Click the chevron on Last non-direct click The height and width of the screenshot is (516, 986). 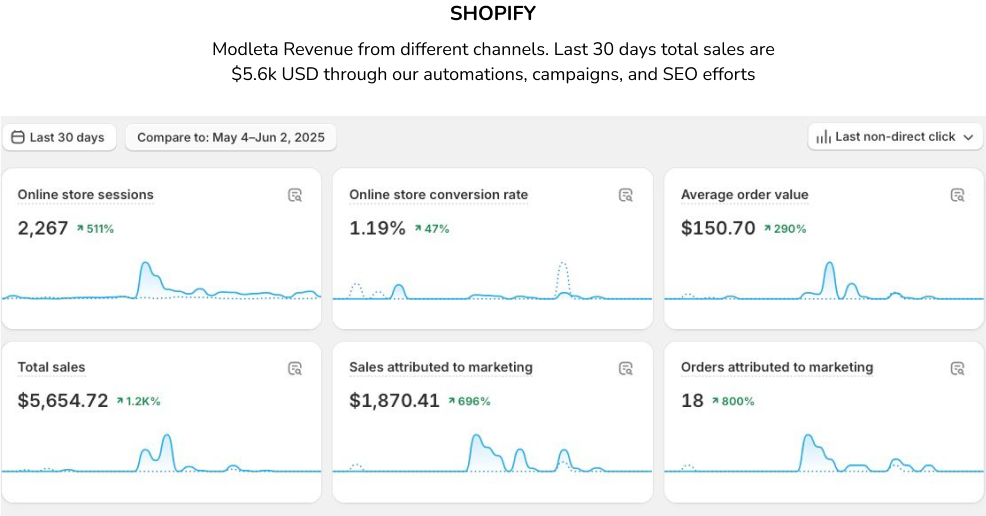(x=968, y=137)
